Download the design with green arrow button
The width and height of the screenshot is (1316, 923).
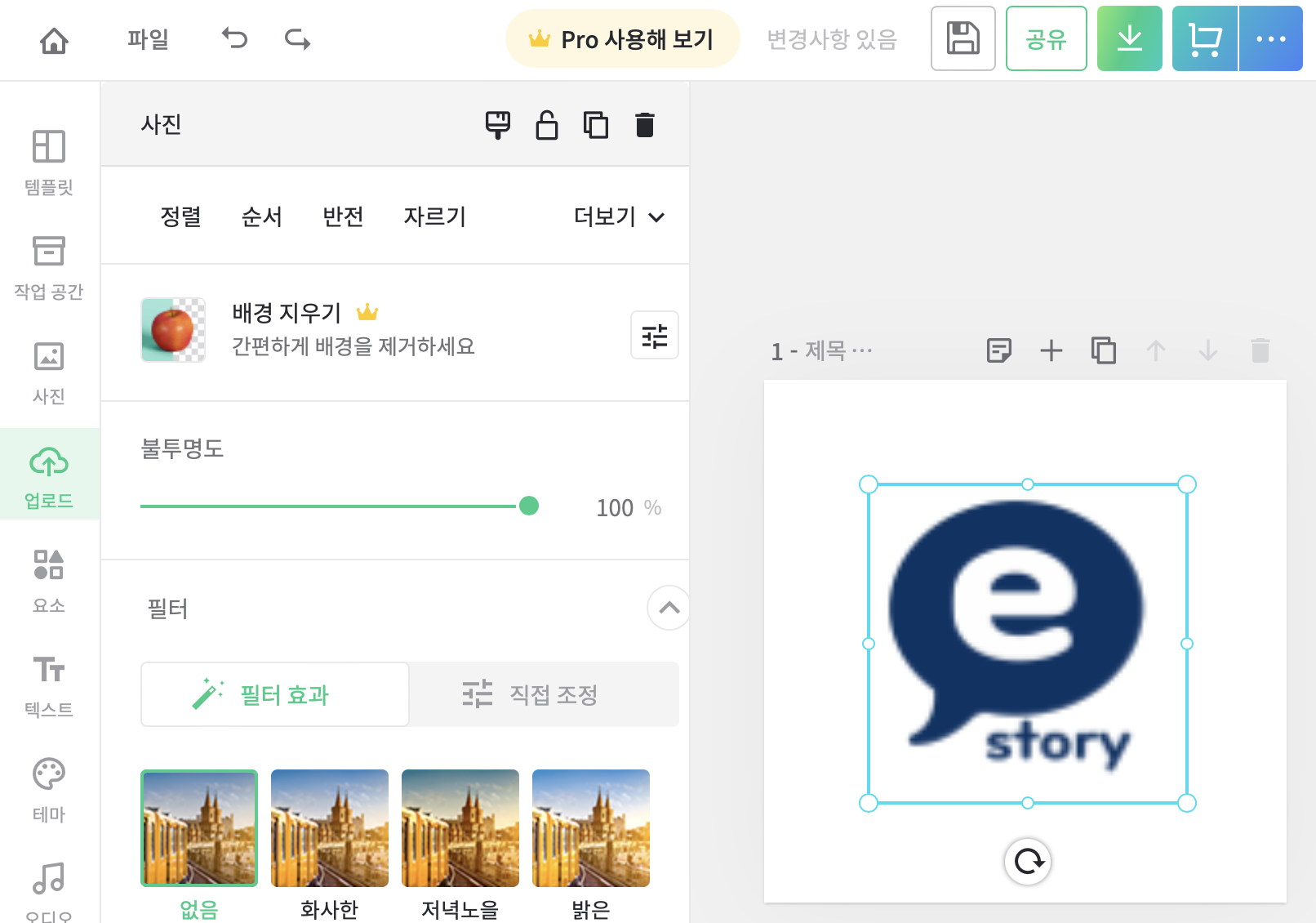coord(1129,38)
